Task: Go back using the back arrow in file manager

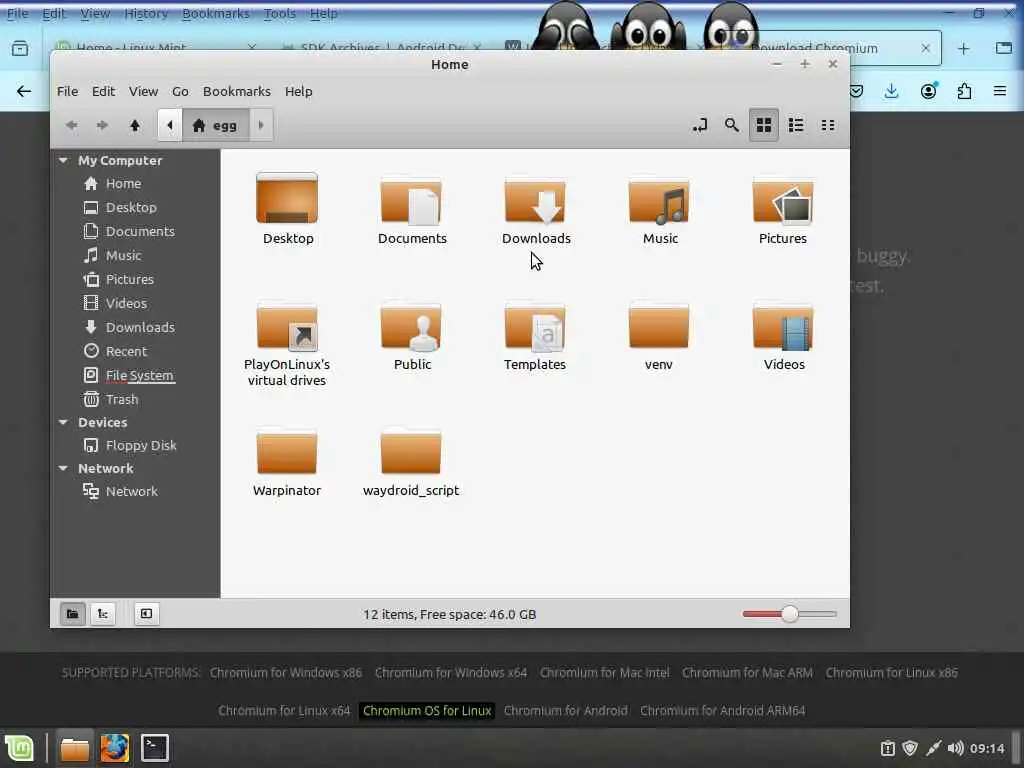Action: coord(72,125)
